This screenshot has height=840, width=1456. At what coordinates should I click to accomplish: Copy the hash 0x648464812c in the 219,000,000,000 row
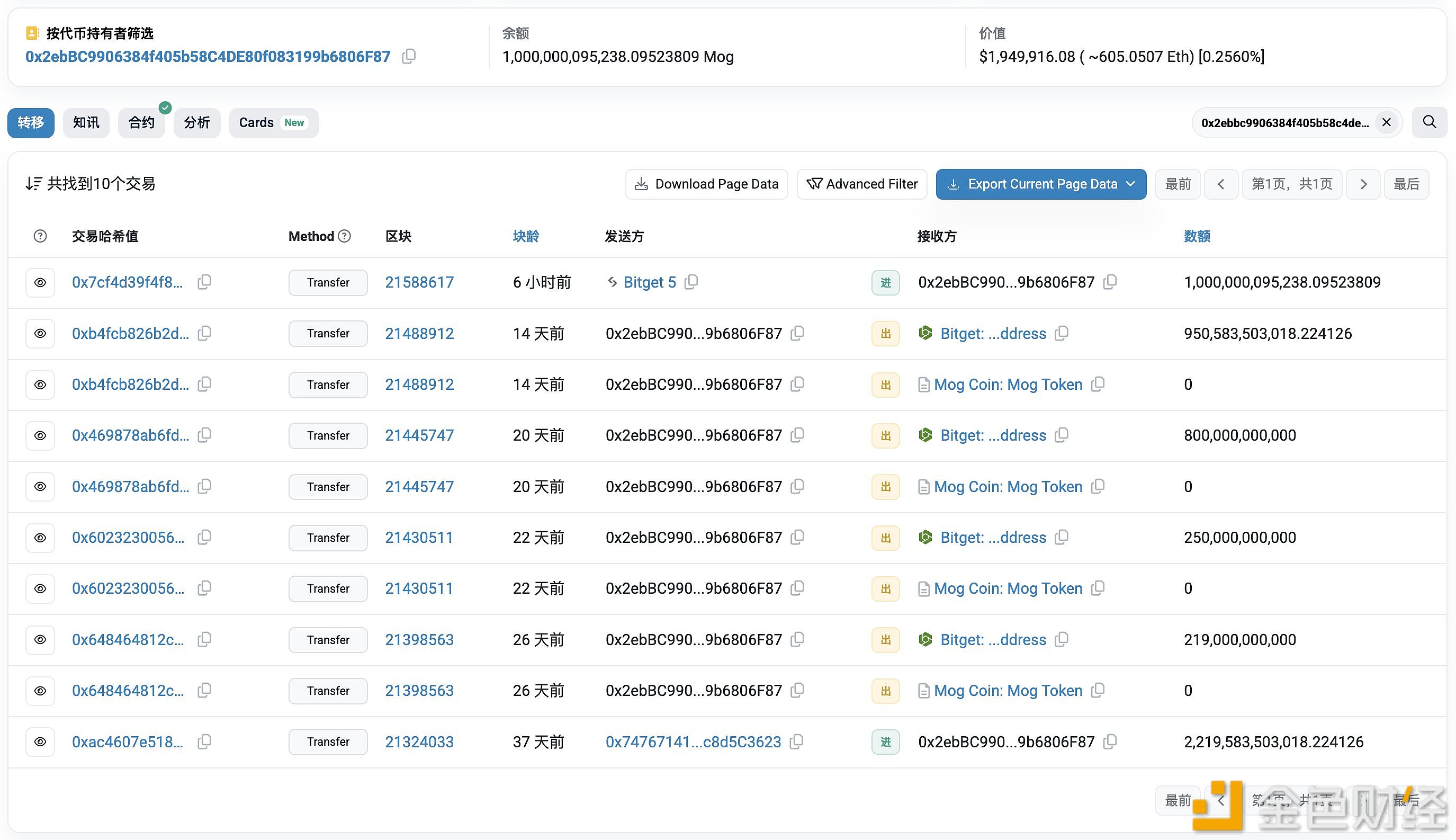point(204,639)
